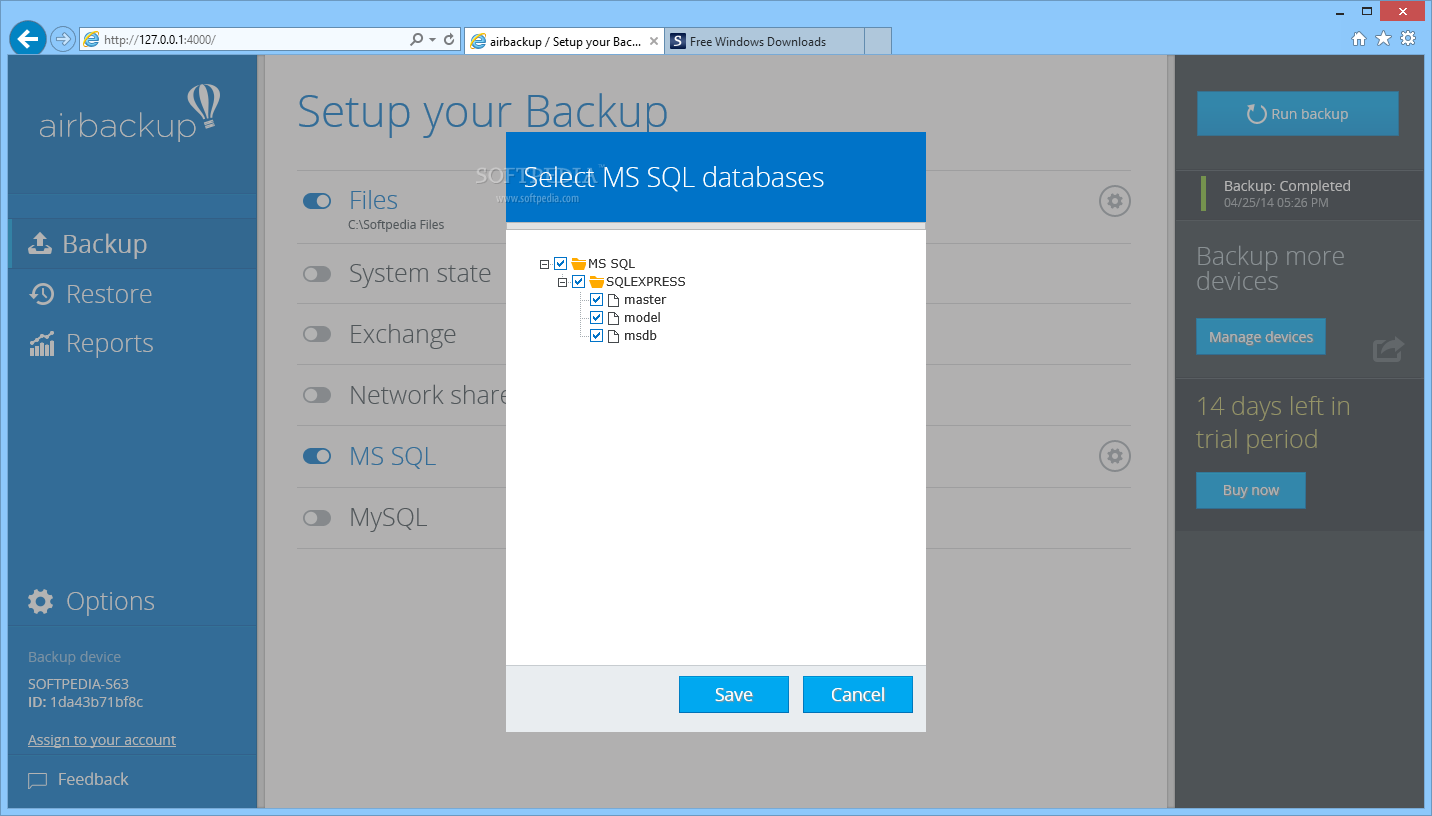Click Assign to your account link
The height and width of the screenshot is (816, 1432).
102,740
